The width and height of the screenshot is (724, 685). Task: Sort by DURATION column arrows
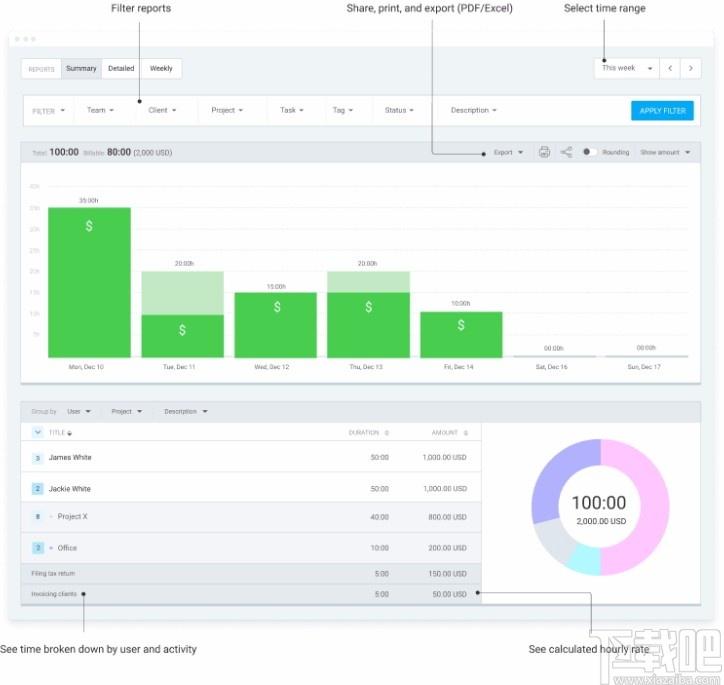tap(387, 433)
